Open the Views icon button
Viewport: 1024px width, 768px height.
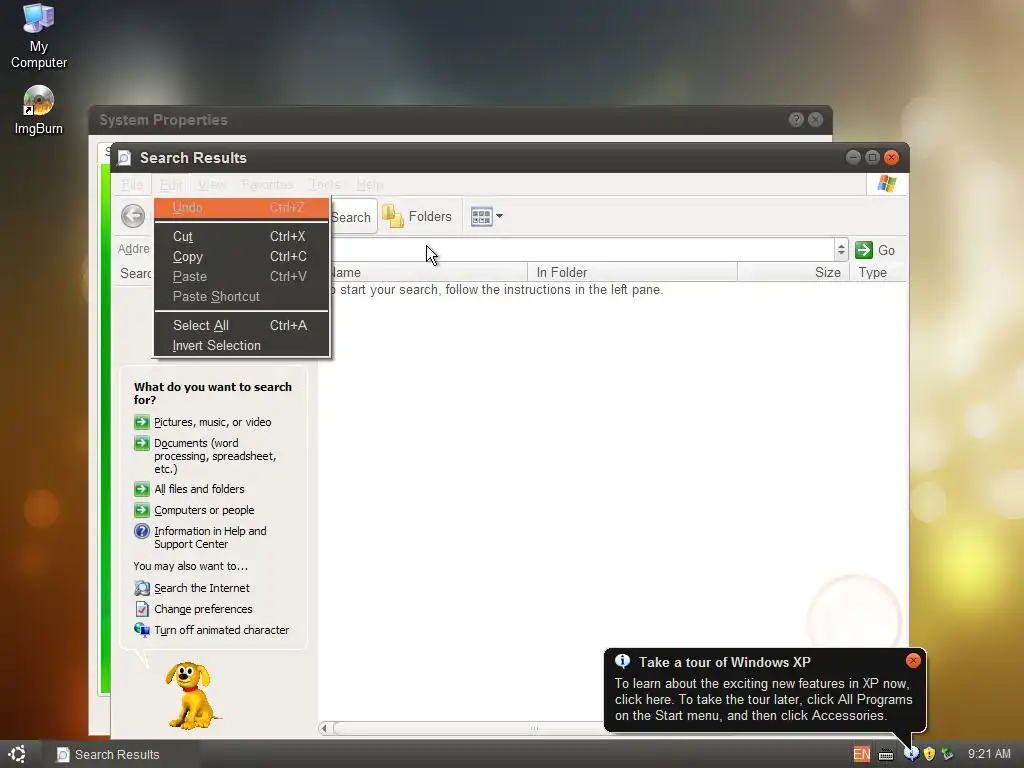click(481, 217)
